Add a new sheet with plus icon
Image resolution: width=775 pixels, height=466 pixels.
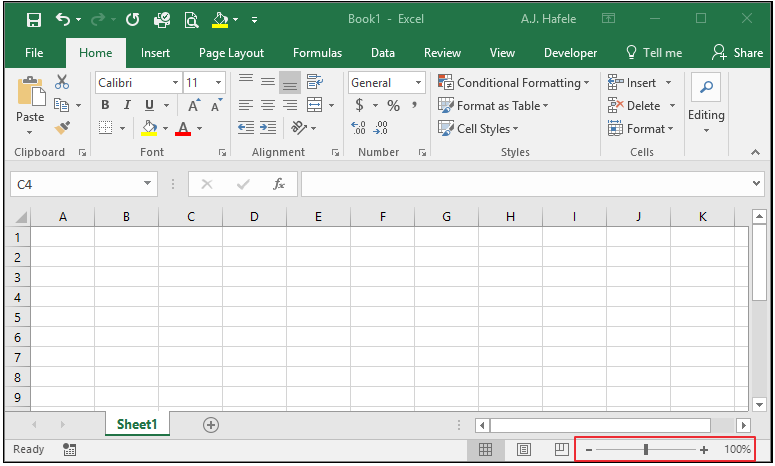[x=211, y=425]
